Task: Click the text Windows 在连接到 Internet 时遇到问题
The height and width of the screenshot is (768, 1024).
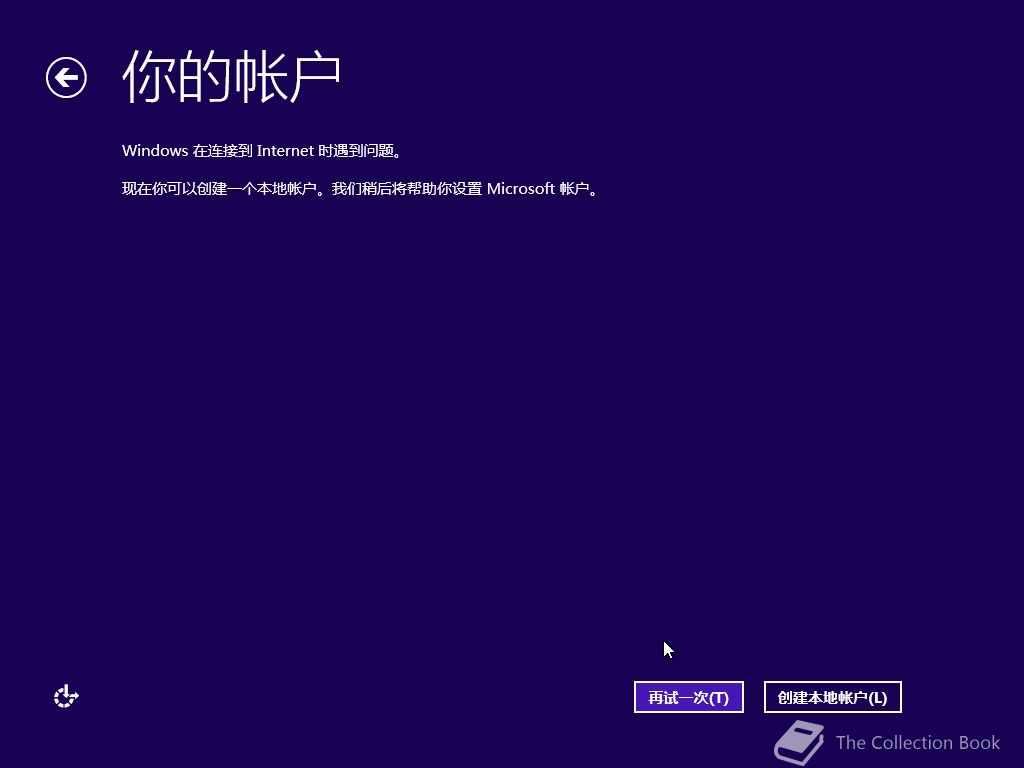Action: 262,151
